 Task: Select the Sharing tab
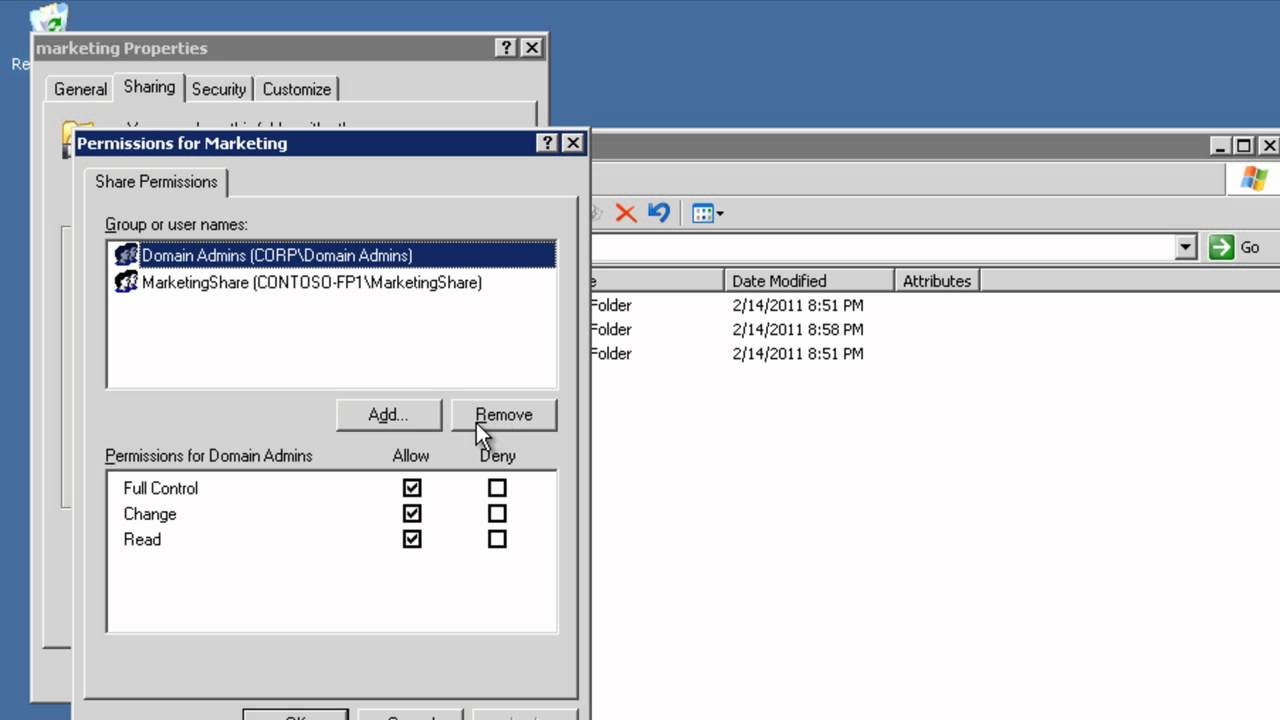[x=149, y=87]
